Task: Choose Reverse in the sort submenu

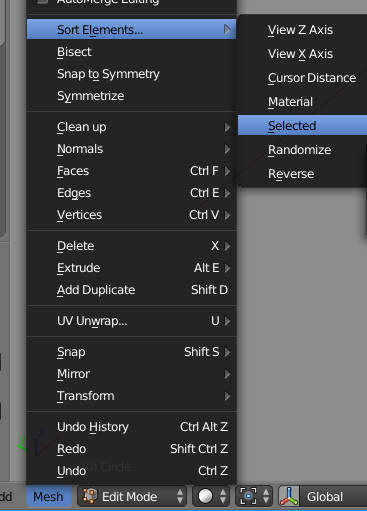Action: (x=302, y=174)
